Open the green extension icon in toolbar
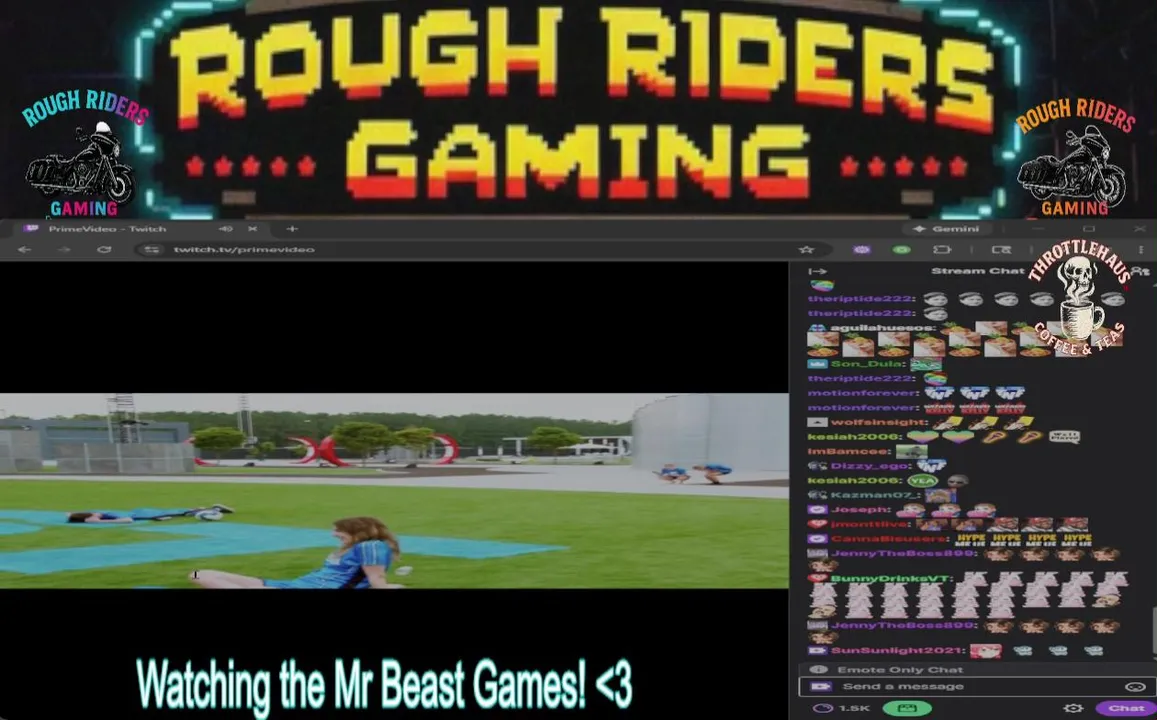 [902, 249]
